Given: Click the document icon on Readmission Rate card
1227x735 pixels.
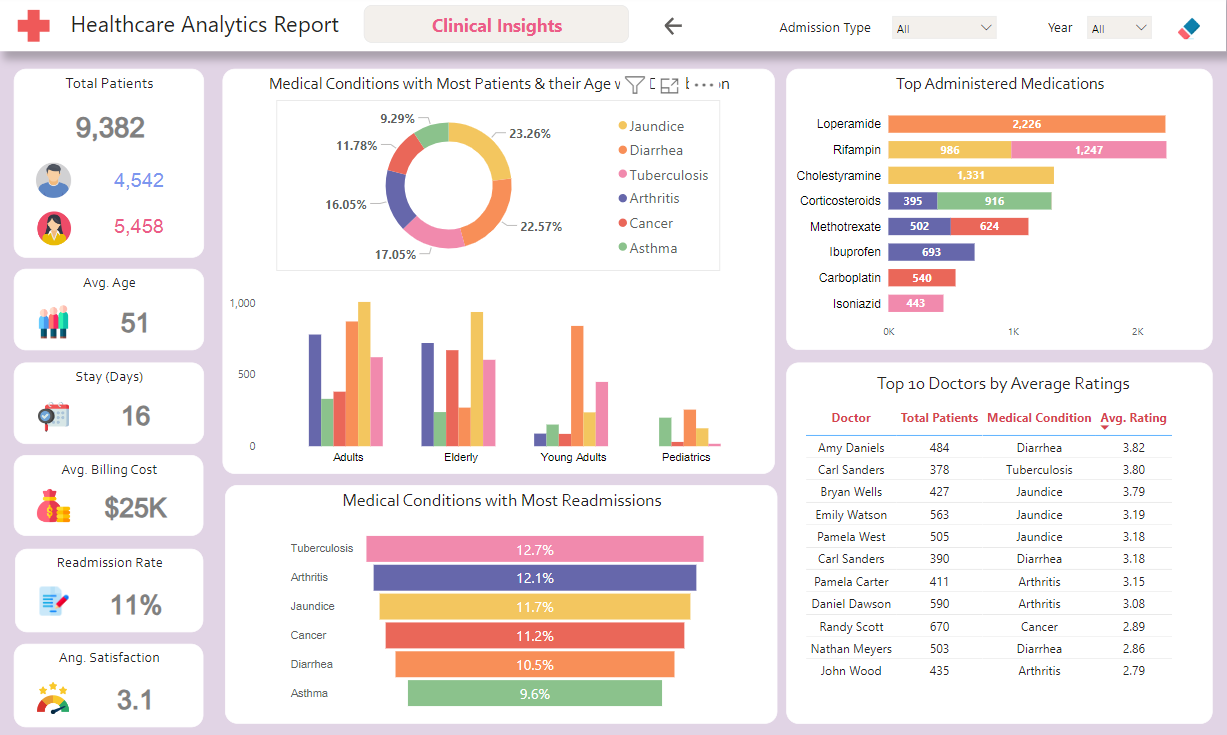Looking at the screenshot, I should click(52, 601).
